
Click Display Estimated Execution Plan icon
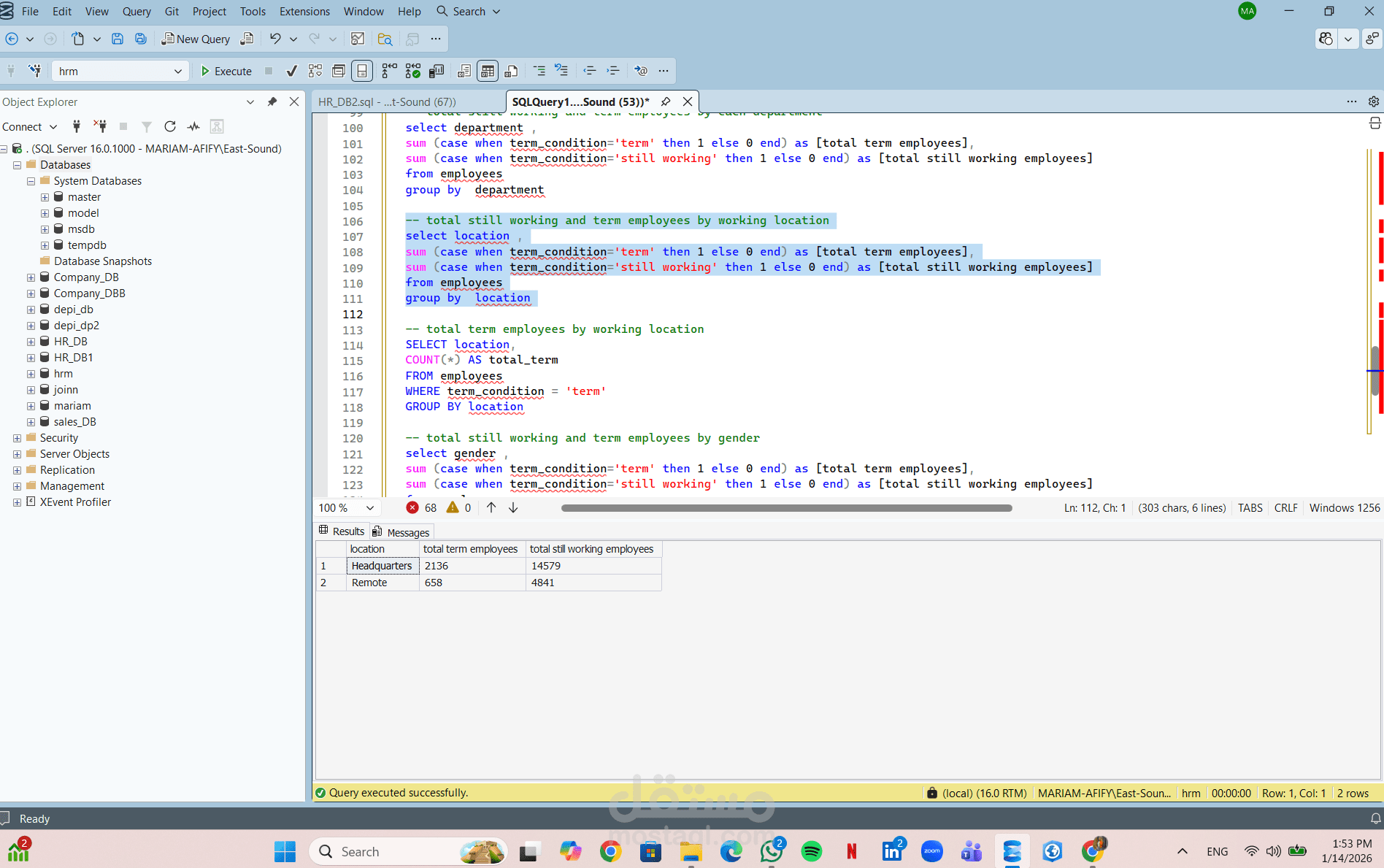point(315,71)
